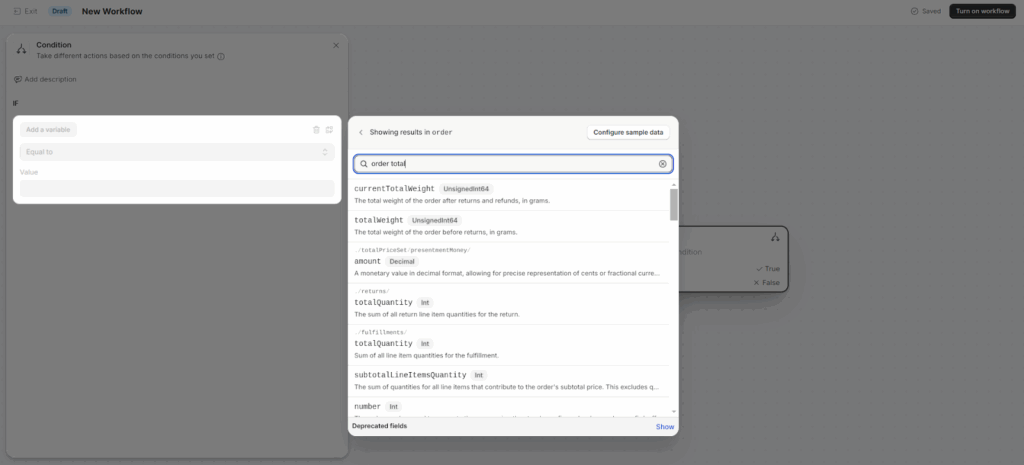Click the Exit button at top left

pyautogui.click(x=27, y=11)
